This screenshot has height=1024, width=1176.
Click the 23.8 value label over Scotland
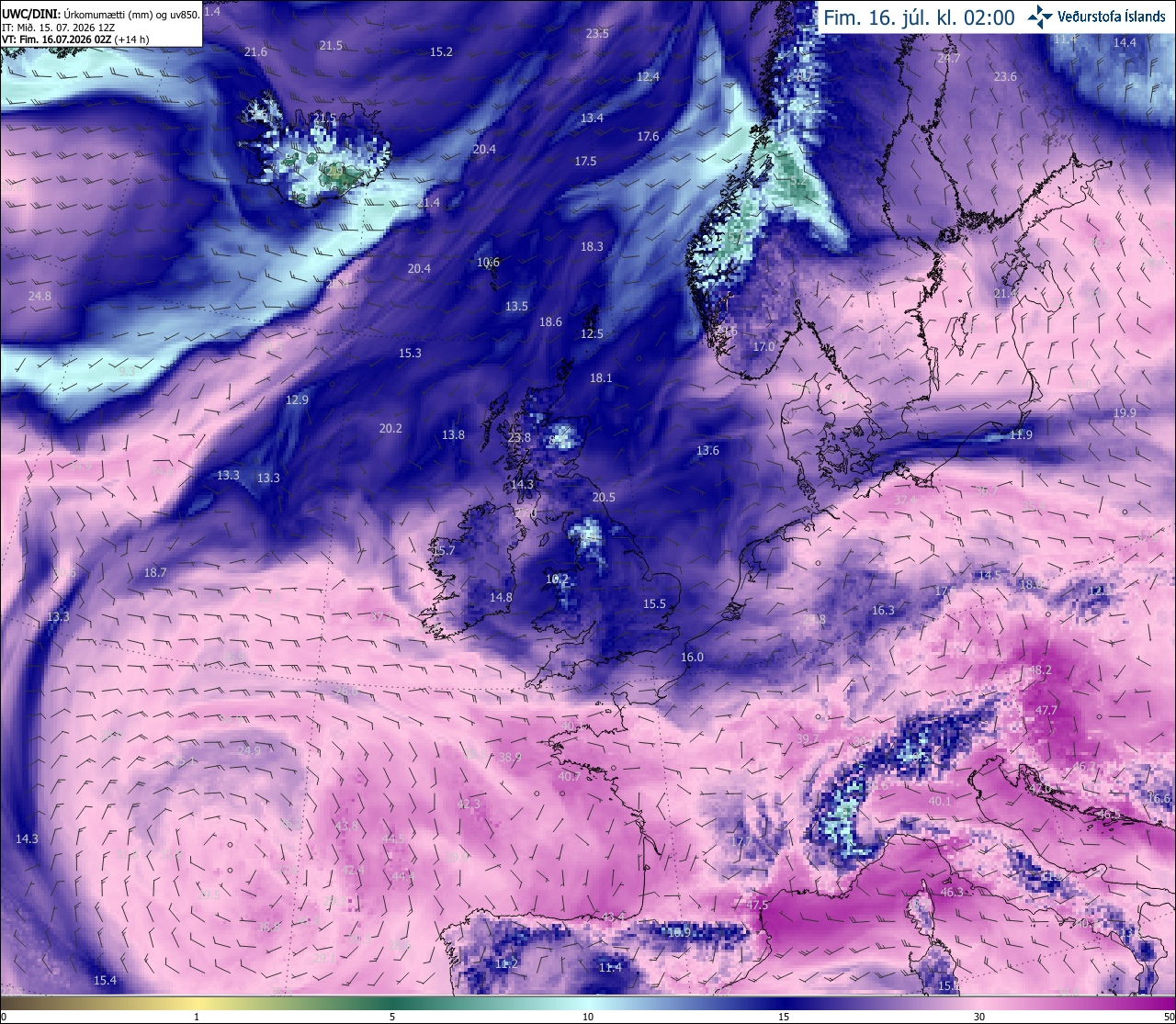(x=519, y=437)
